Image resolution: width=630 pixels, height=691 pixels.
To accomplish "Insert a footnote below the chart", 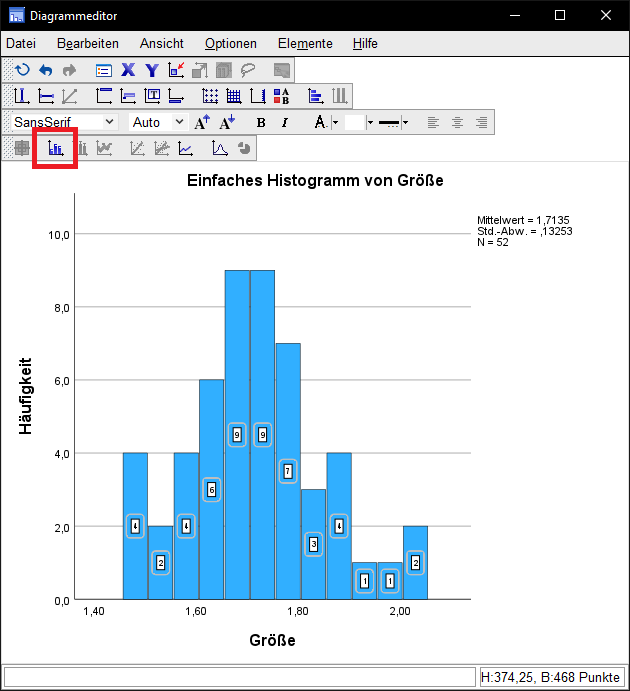I will (176, 96).
